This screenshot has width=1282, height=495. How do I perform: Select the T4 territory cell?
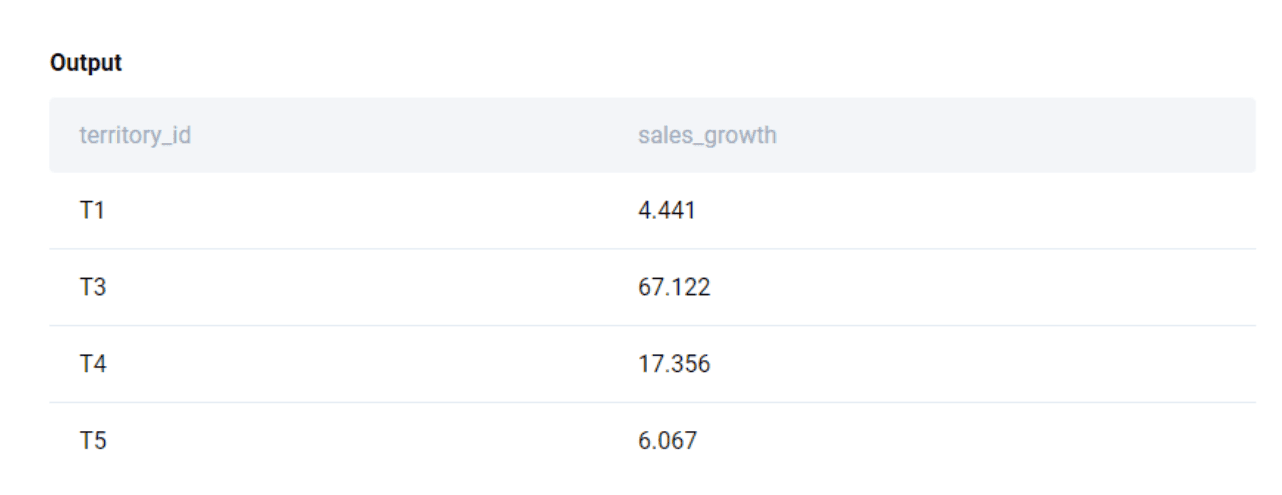coord(93,364)
